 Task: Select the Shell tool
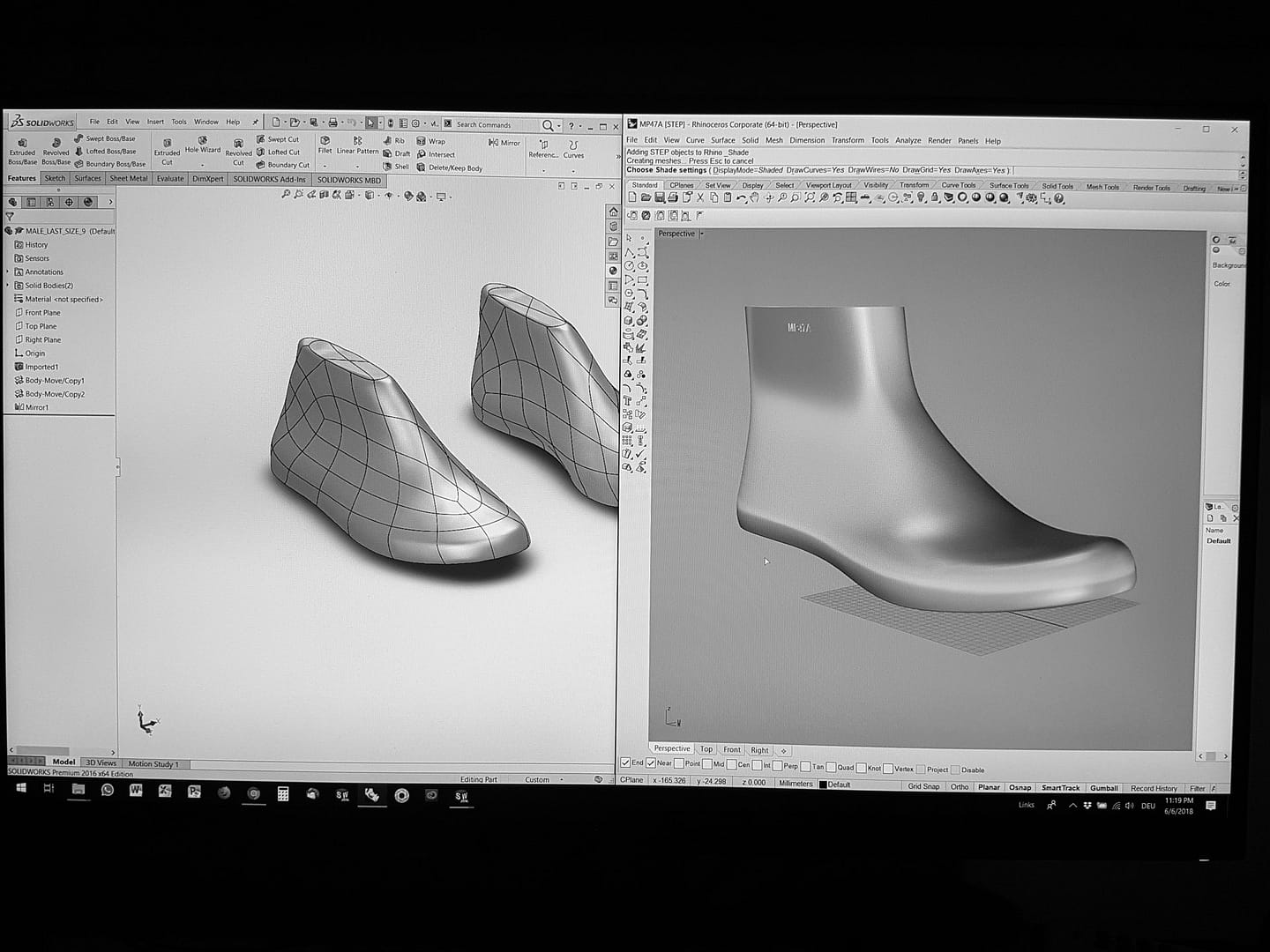[399, 167]
